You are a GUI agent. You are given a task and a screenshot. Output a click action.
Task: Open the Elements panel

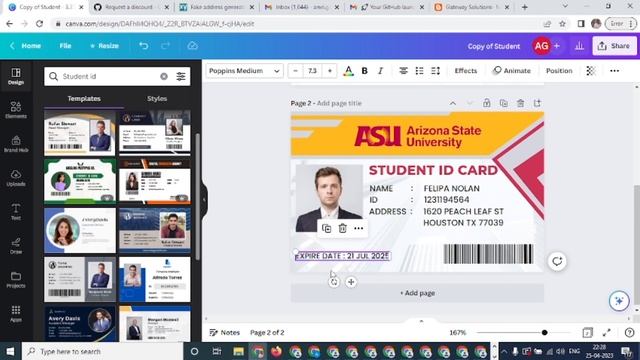[x=16, y=110]
